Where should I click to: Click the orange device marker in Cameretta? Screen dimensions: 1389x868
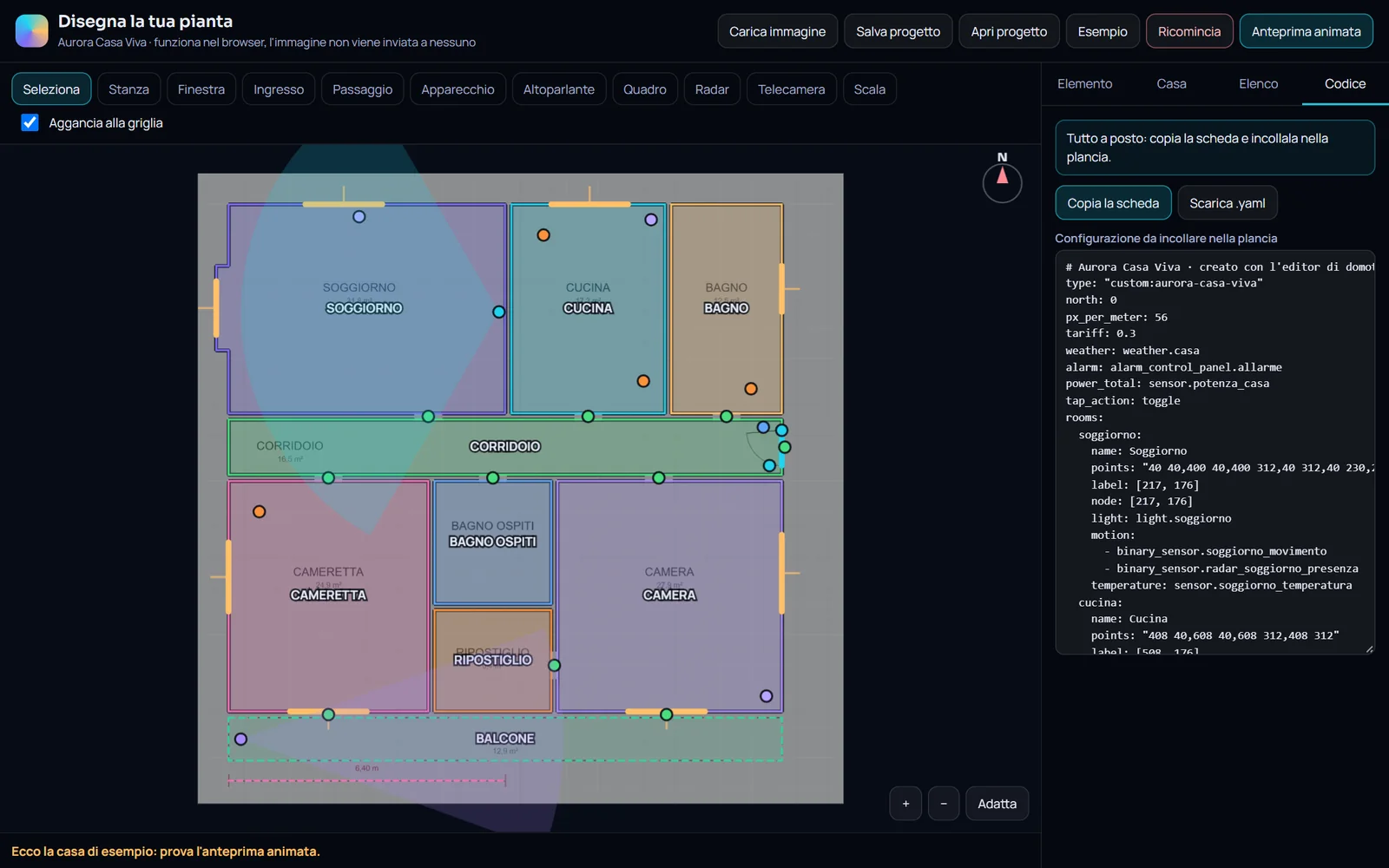[x=259, y=512]
